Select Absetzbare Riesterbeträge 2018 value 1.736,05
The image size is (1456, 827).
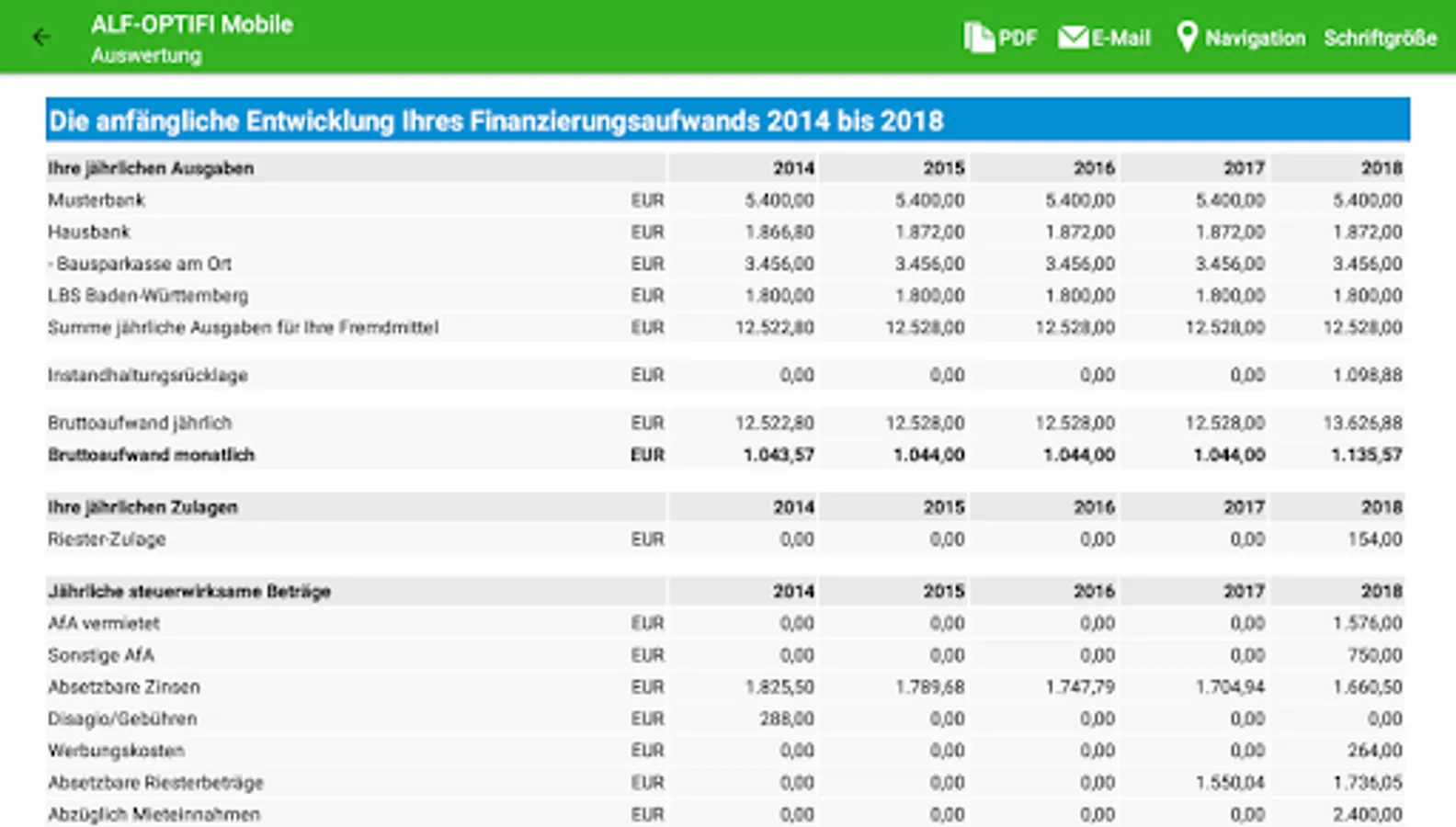coord(1368,783)
